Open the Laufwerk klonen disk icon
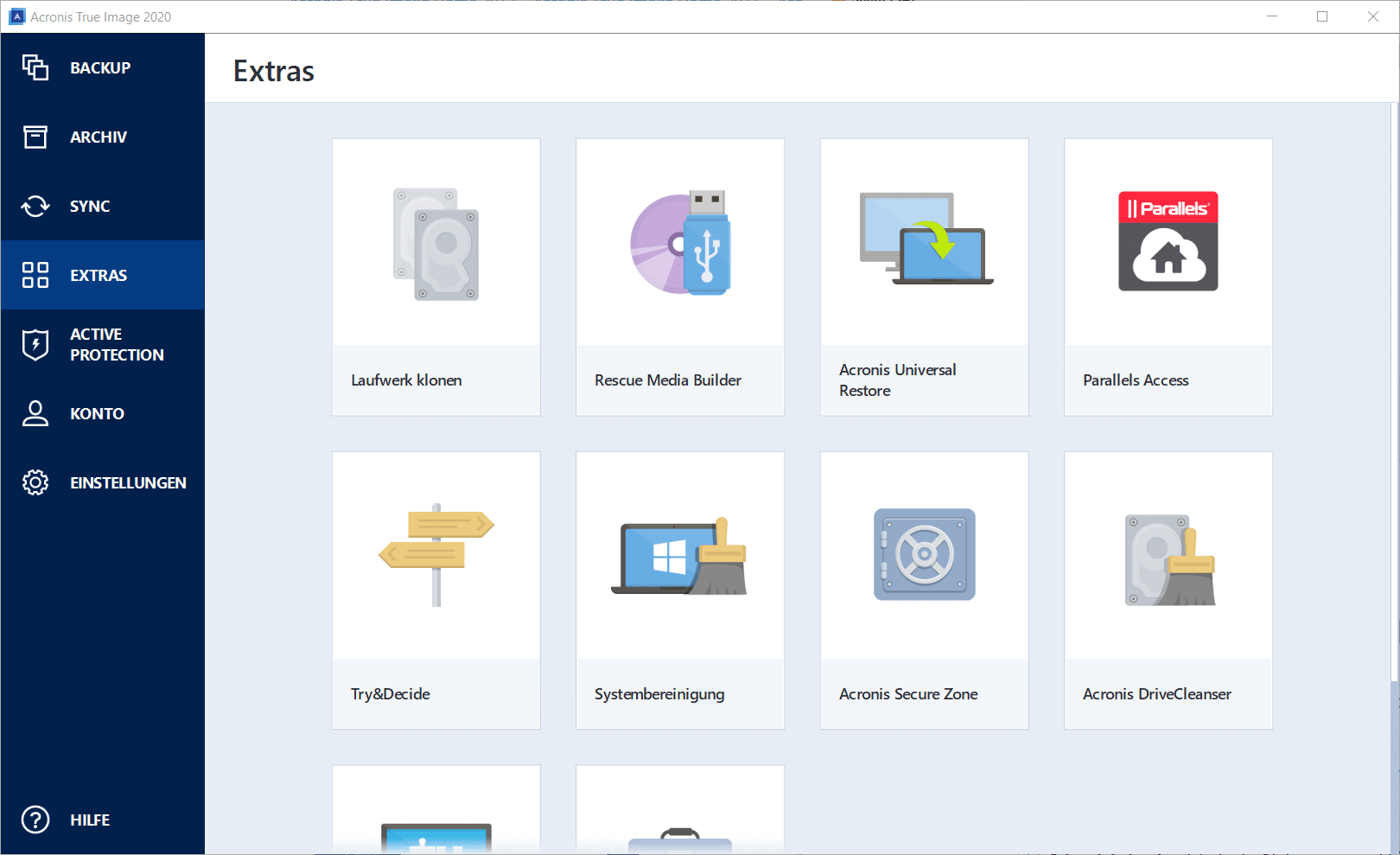This screenshot has width=1400, height=855. coord(436,244)
